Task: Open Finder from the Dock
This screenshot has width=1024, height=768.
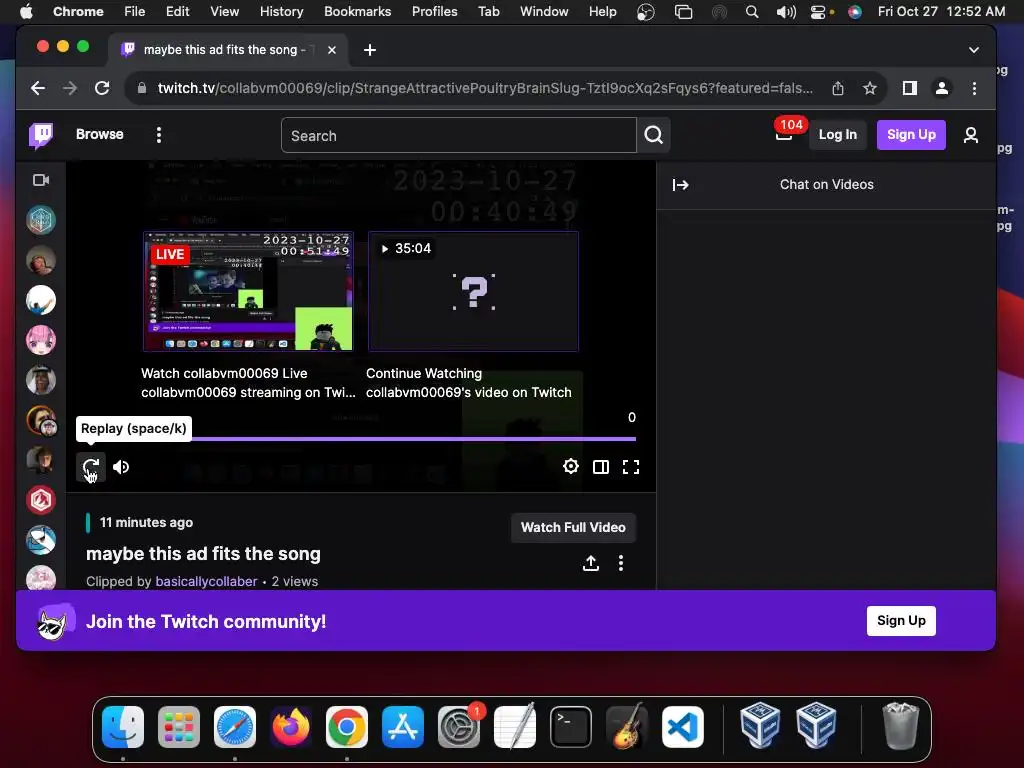Action: coord(123,727)
